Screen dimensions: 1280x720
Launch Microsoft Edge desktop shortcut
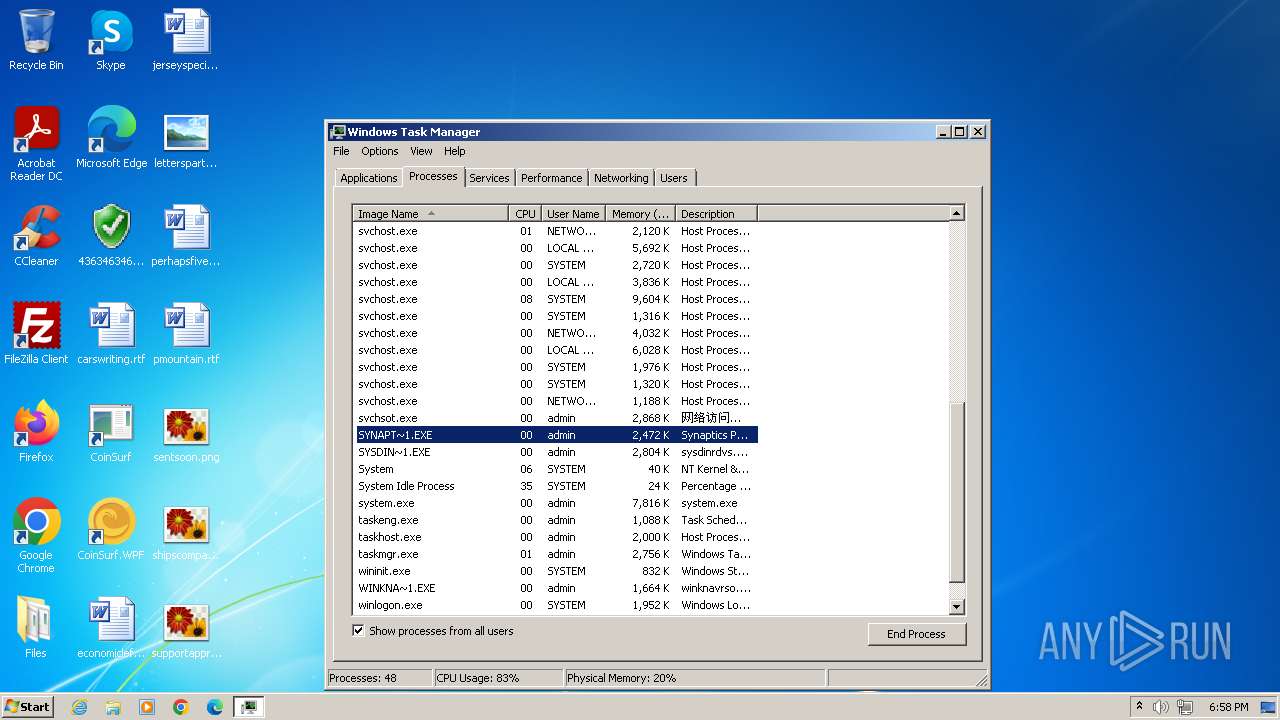(x=111, y=138)
